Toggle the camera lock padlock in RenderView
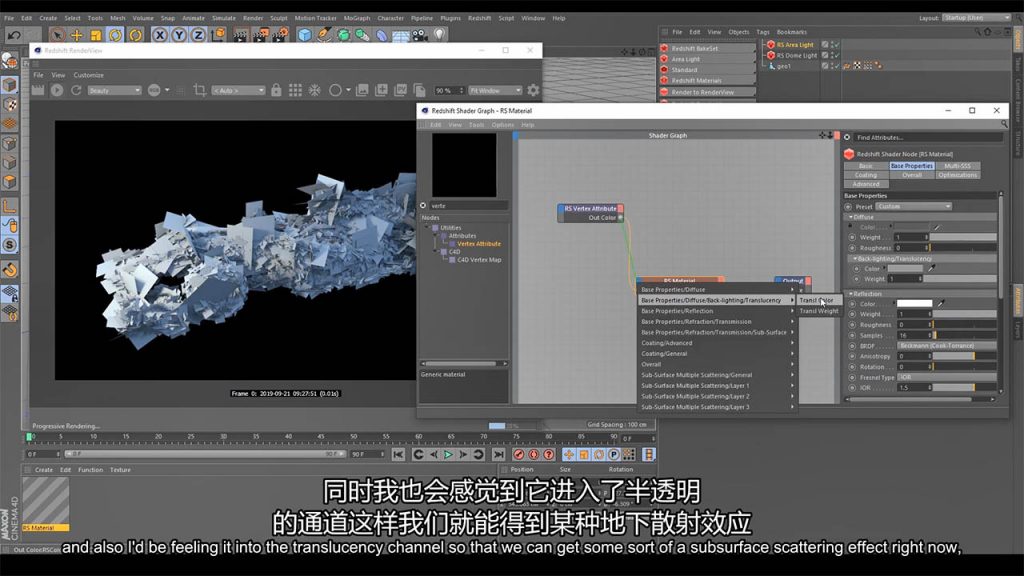The image size is (1024, 576). click(276, 90)
